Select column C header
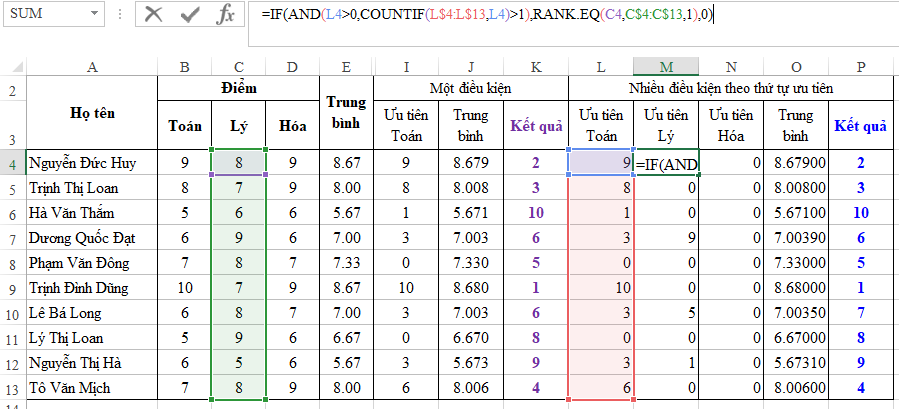Viewport: 899px width, 409px height. [x=238, y=67]
